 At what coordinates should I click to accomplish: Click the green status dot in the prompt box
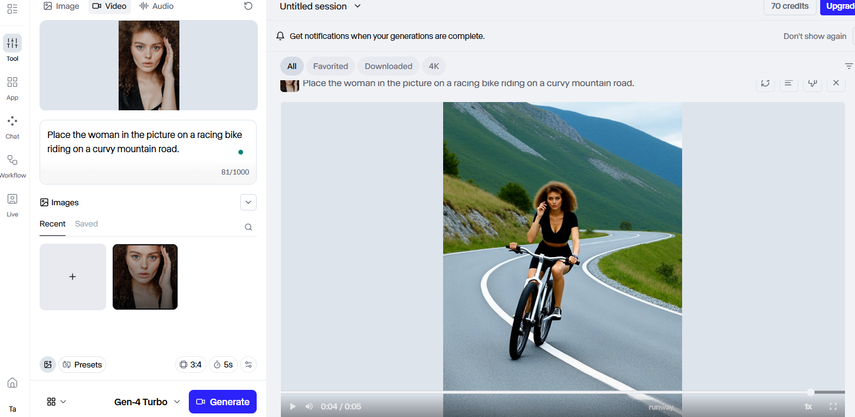pyautogui.click(x=240, y=152)
